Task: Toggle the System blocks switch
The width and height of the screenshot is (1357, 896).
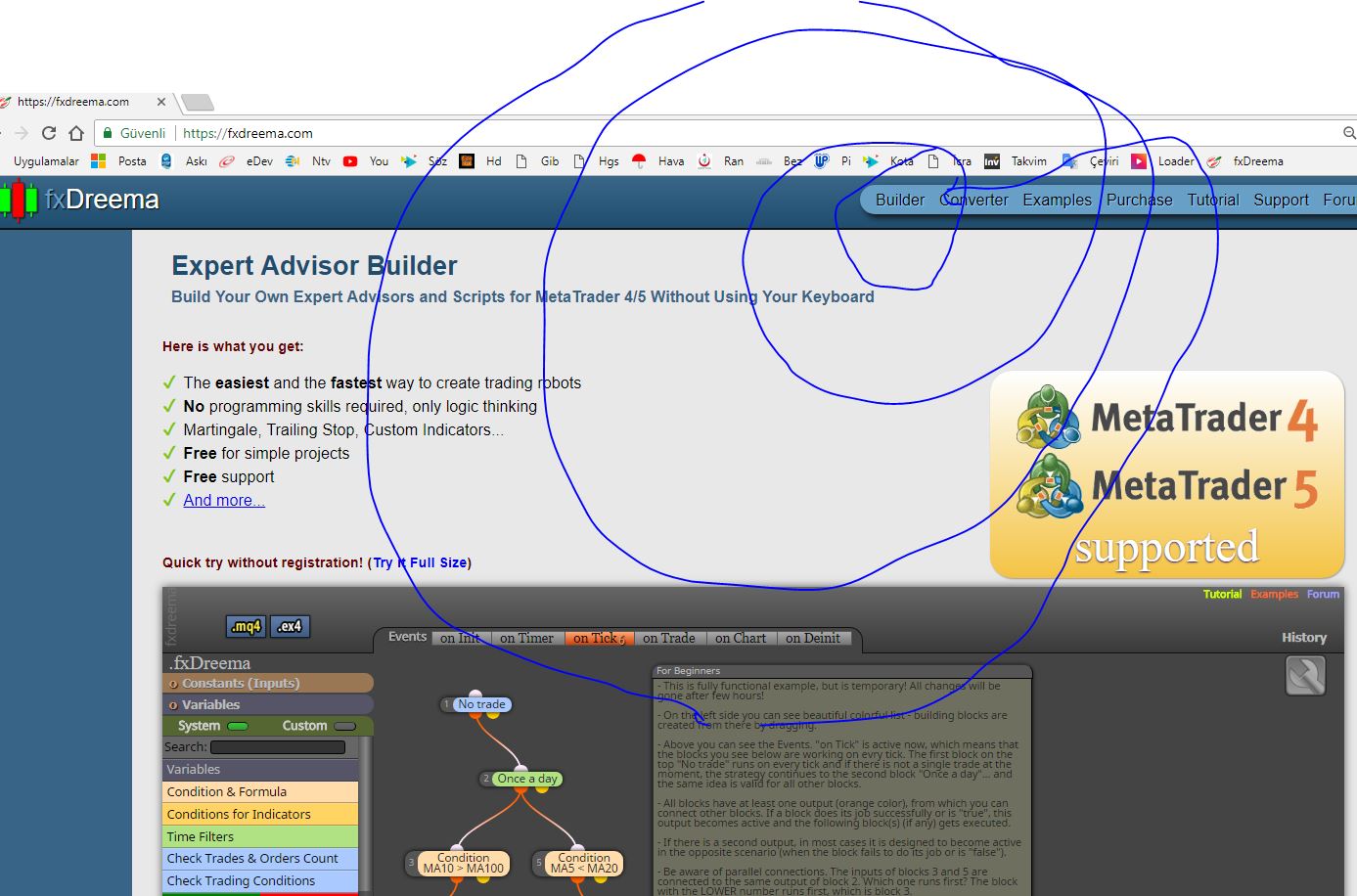Action: click(x=238, y=726)
